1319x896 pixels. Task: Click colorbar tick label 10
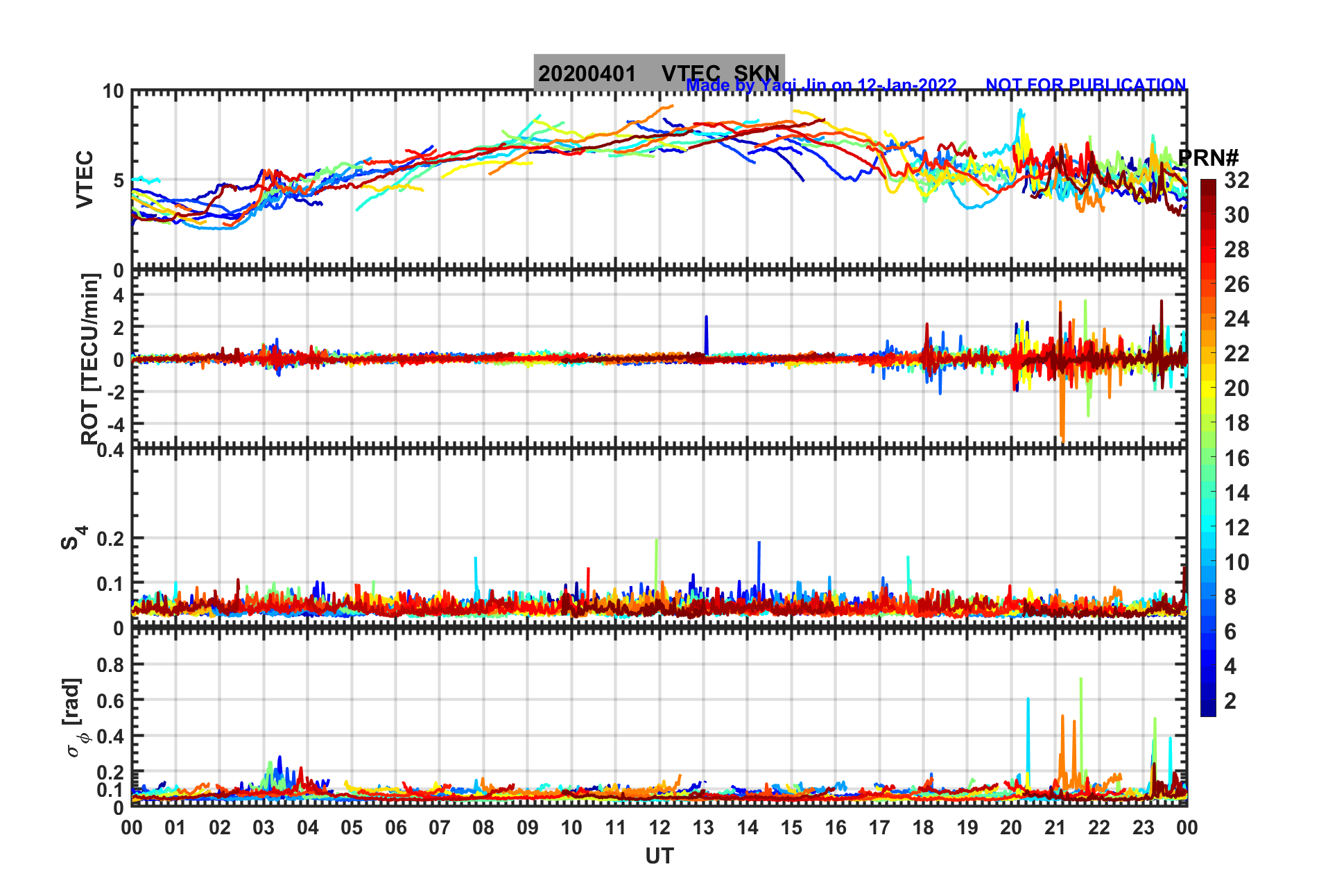coord(1236,562)
